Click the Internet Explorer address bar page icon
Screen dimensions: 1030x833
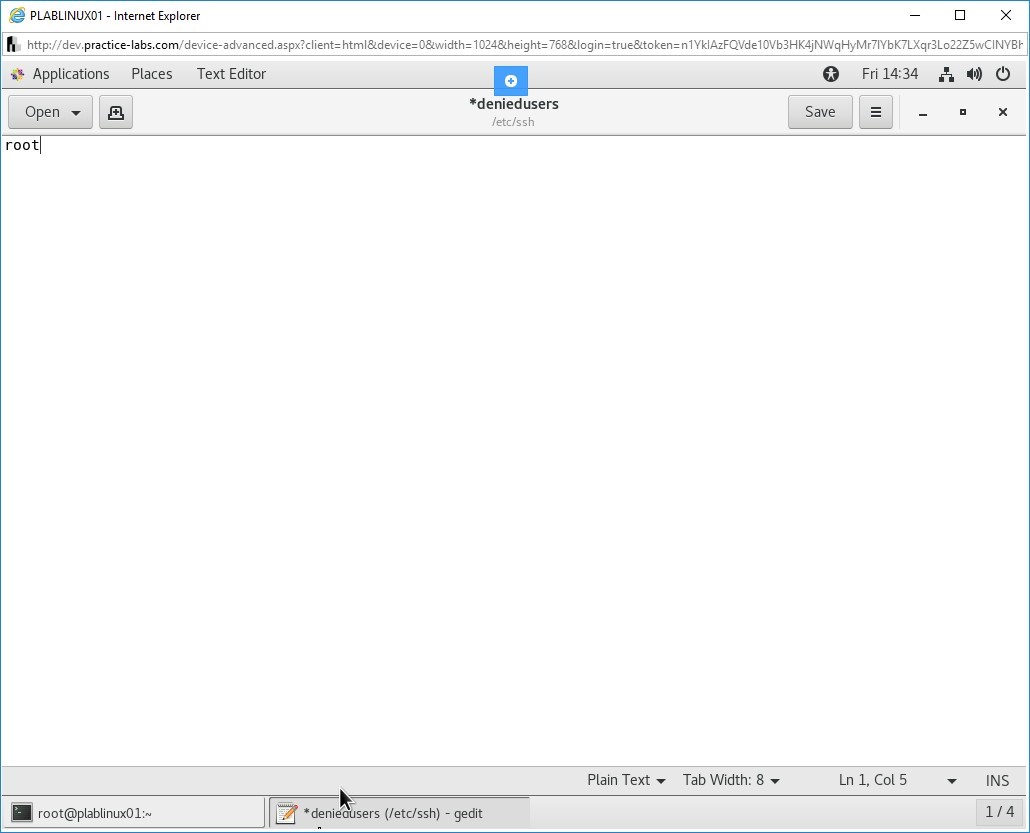(x=14, y=45)
